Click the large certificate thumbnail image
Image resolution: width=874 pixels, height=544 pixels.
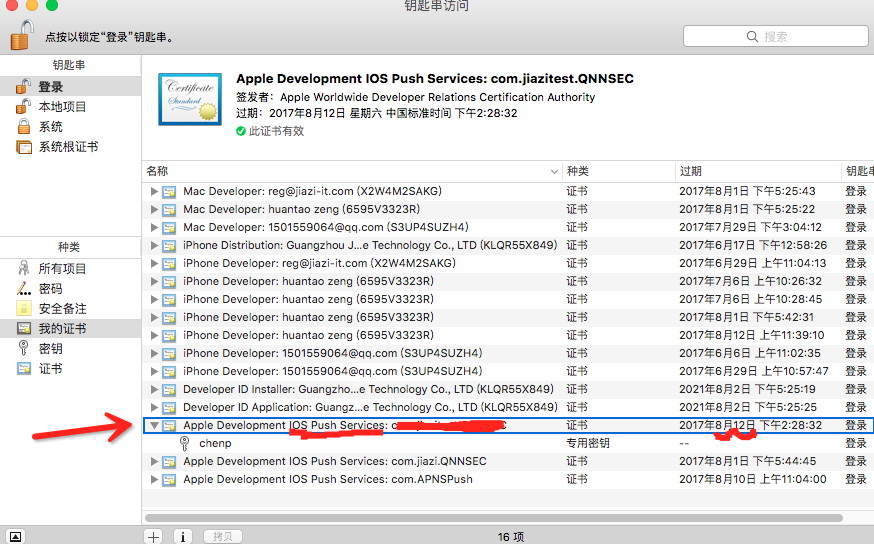(x=190, y=99)
